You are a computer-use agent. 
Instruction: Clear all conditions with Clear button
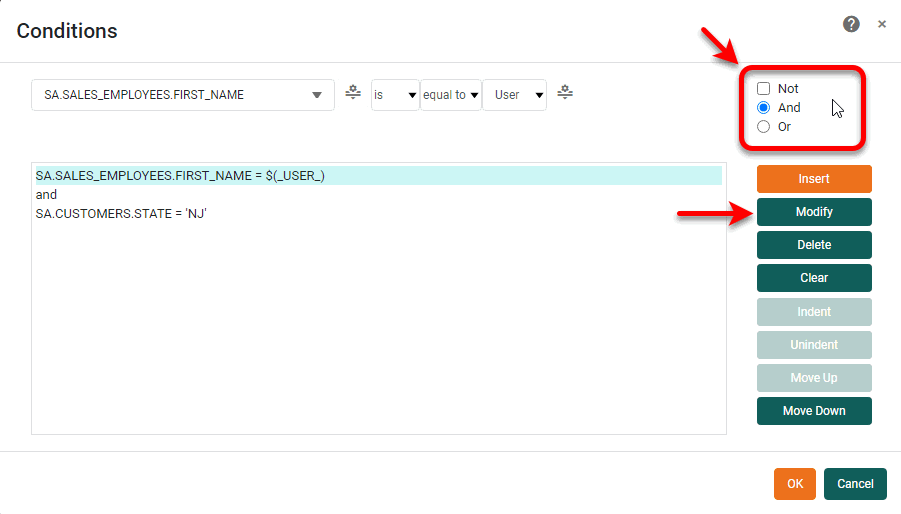pyautogui.click(x=814, y=278)
